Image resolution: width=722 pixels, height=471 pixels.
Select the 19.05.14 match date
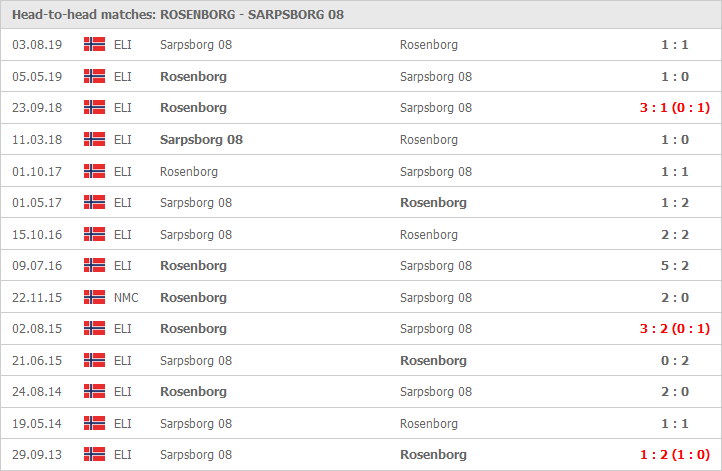37,424
